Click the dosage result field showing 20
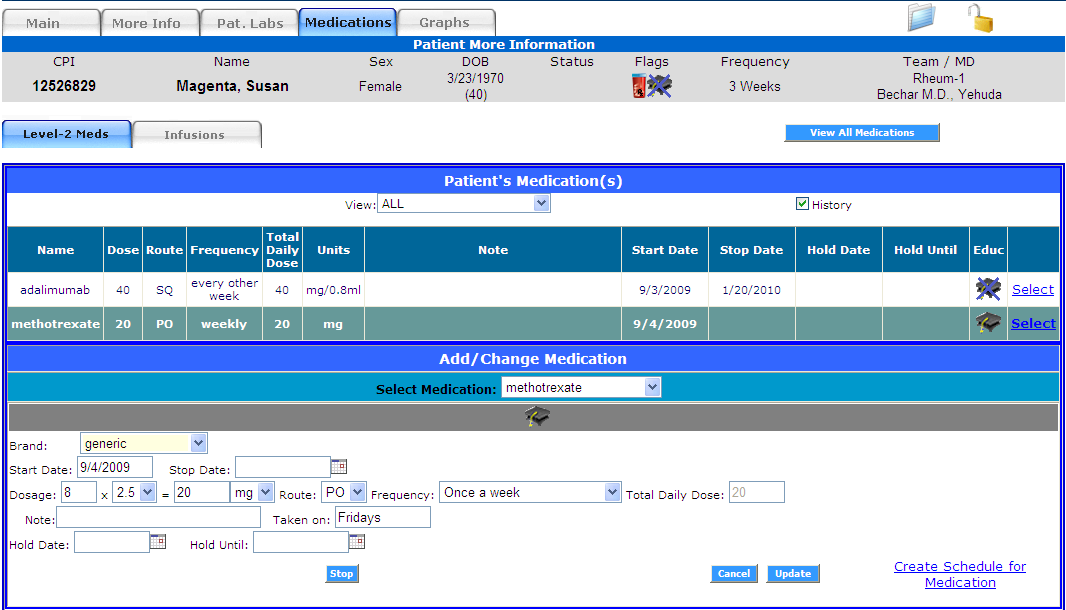The image size is (1066, 610). tap(202, 492)
